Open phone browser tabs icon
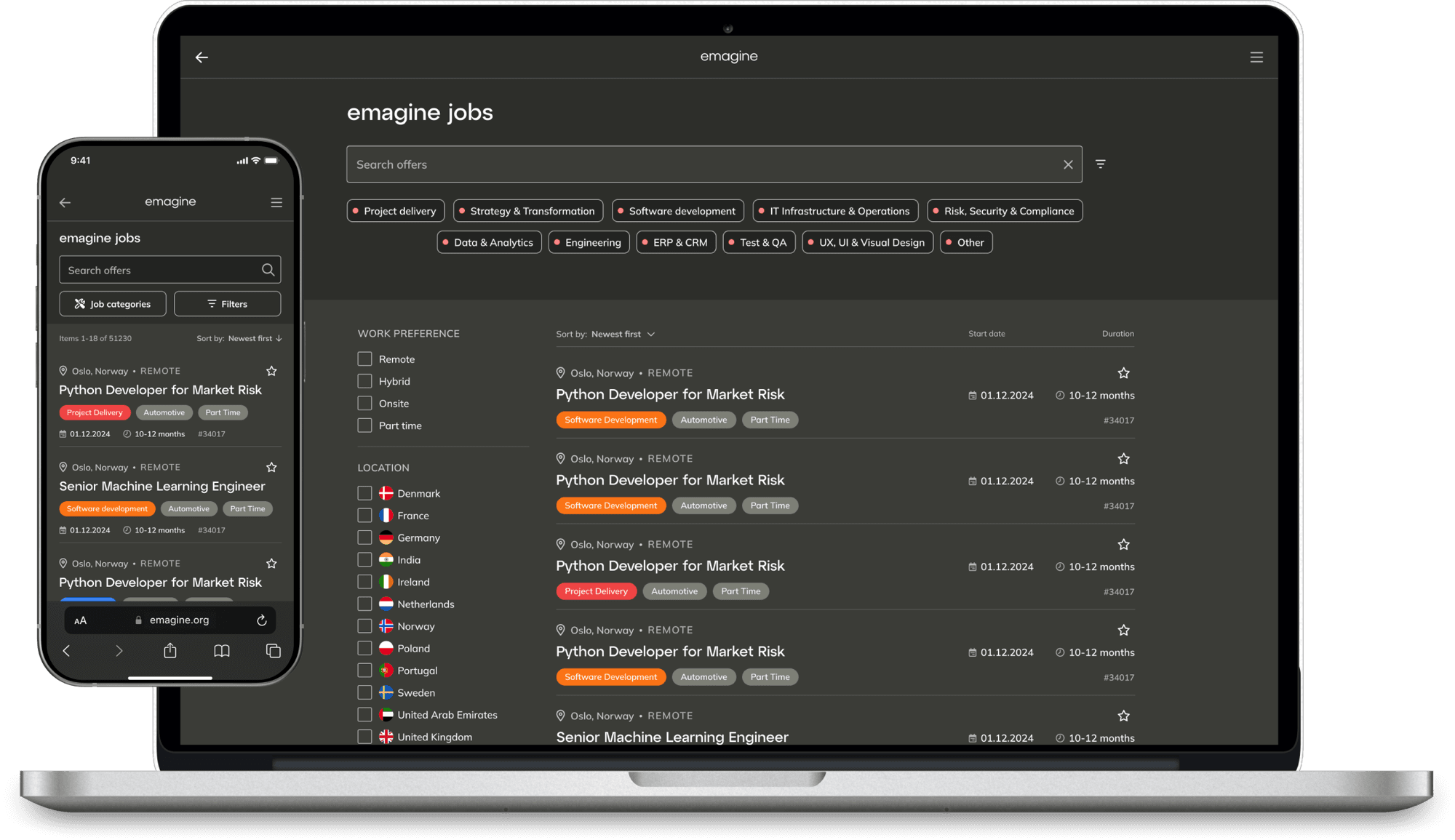The height and width of the screenshot is (840, 1455). coord(274,651)
